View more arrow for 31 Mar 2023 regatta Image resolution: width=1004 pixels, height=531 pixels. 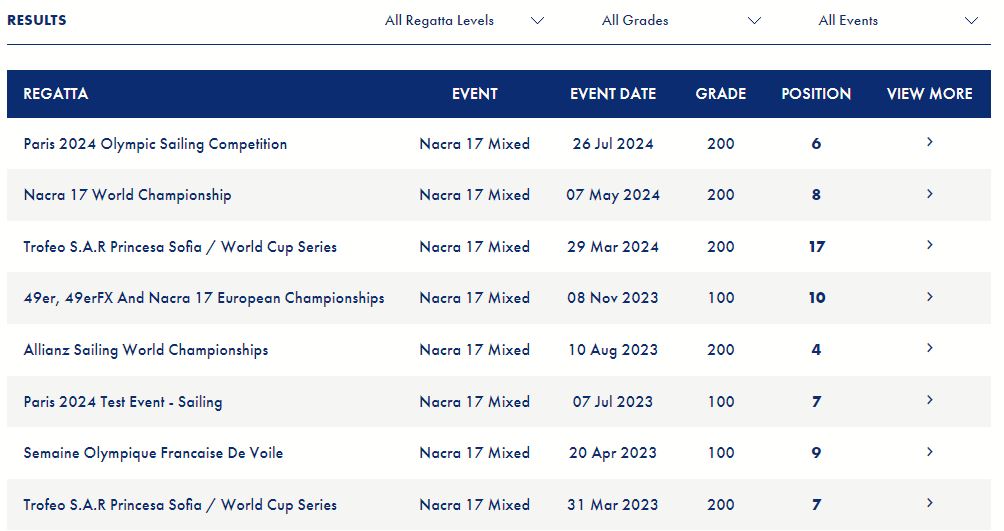(930, 504)
